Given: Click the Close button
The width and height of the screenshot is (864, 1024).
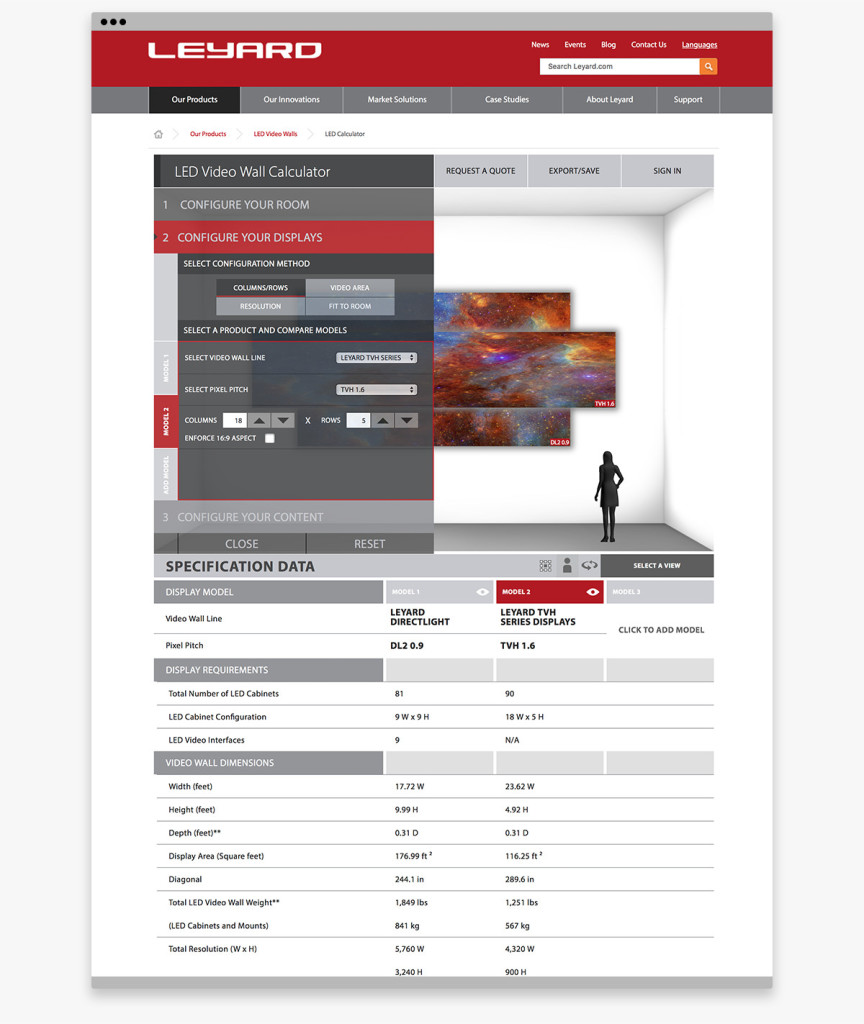Looking at the screenshot, I should [x=242, y=544].
